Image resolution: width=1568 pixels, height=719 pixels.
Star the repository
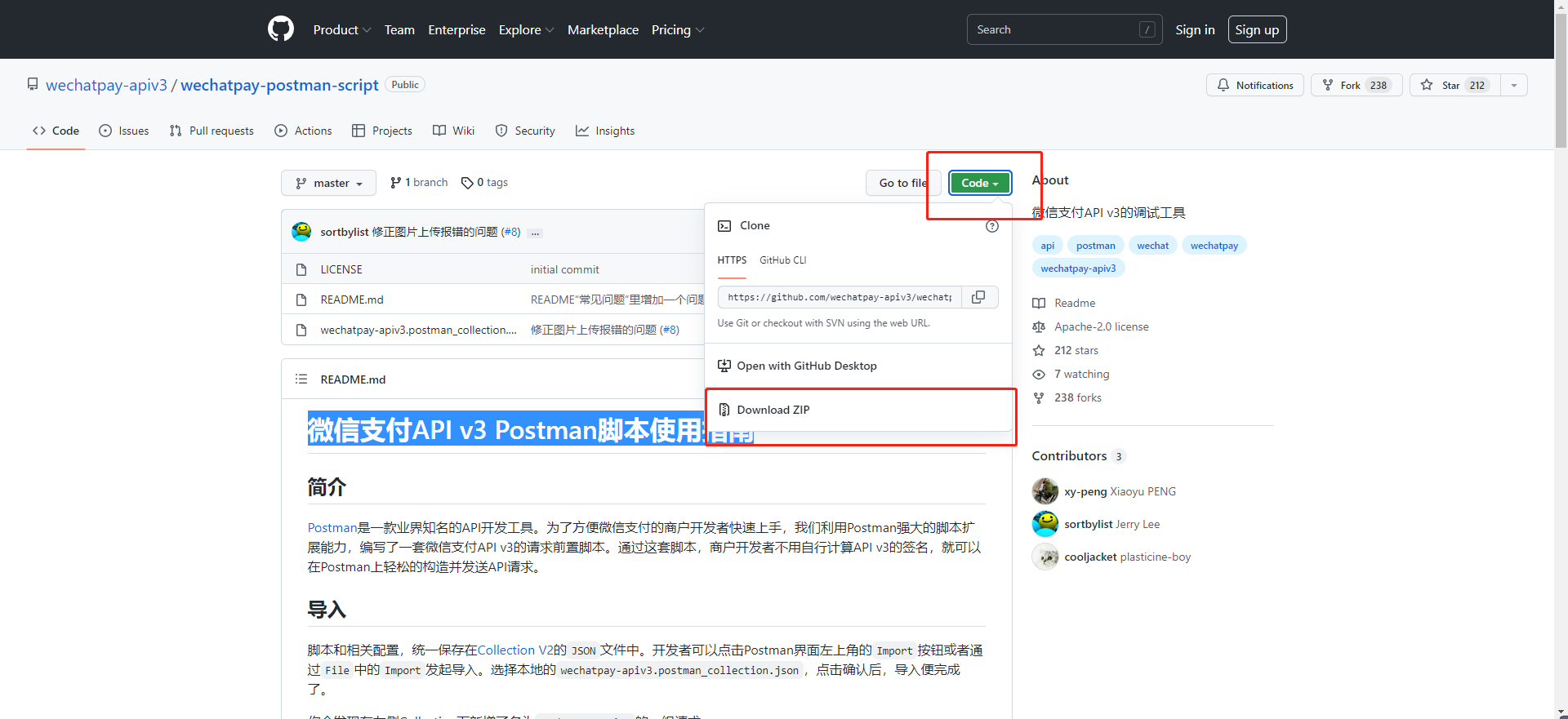pos(1454,85)
